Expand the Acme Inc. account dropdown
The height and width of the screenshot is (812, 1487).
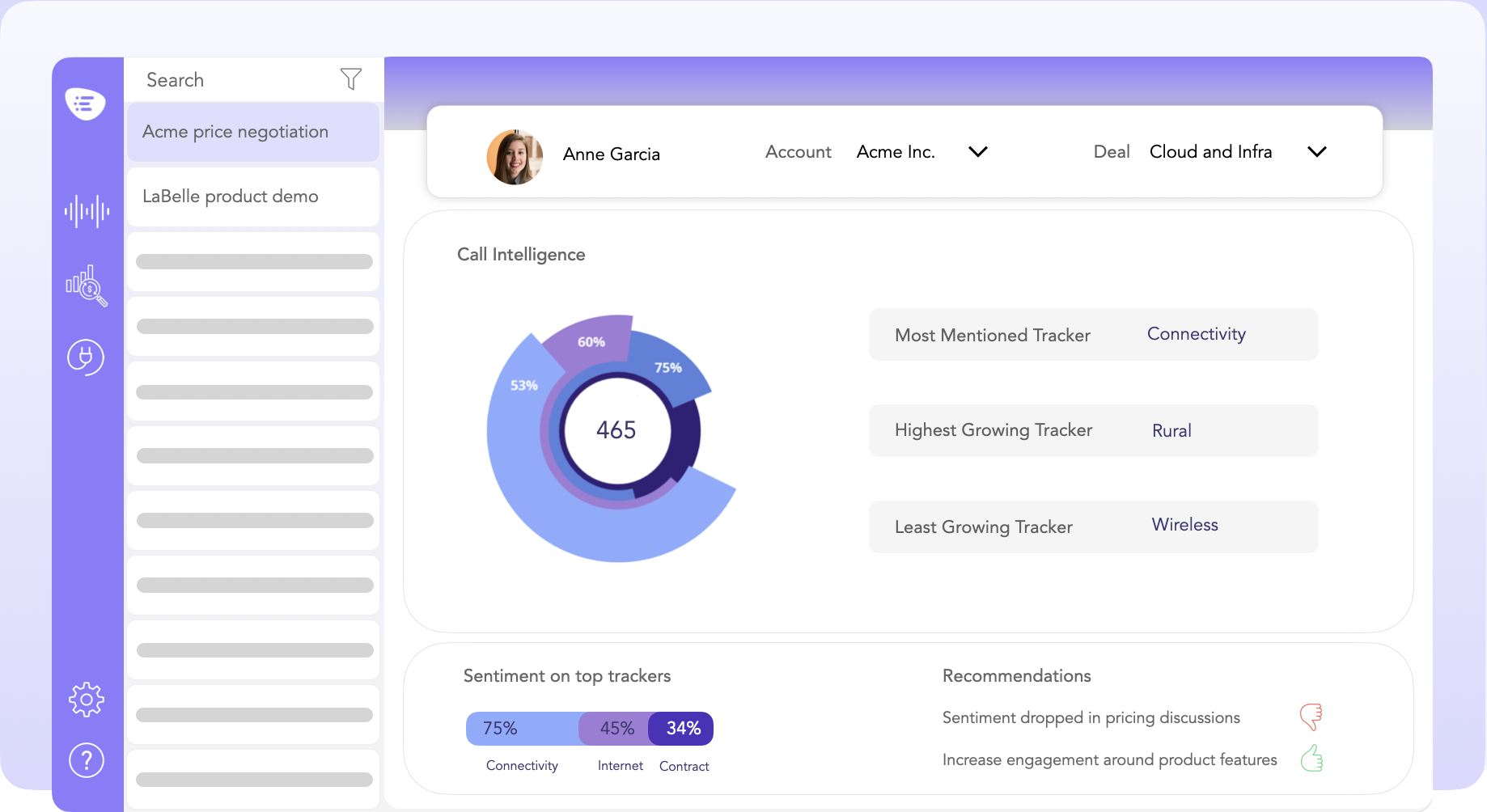[x=977, y=151]
